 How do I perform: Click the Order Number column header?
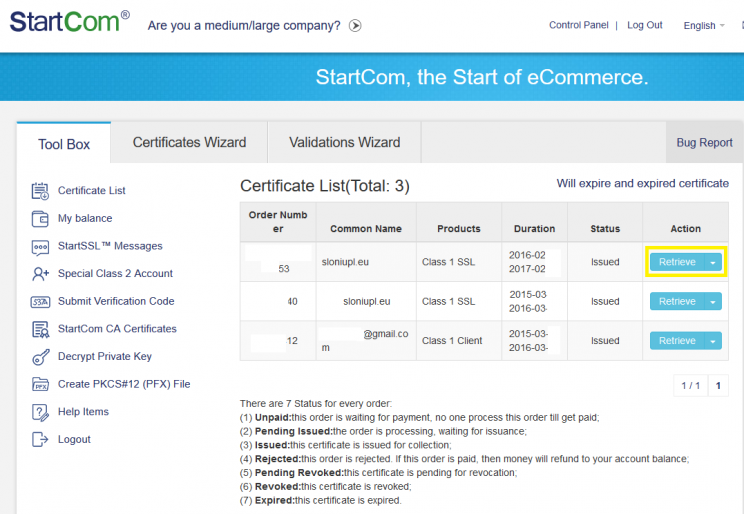(x=278, y=222)
